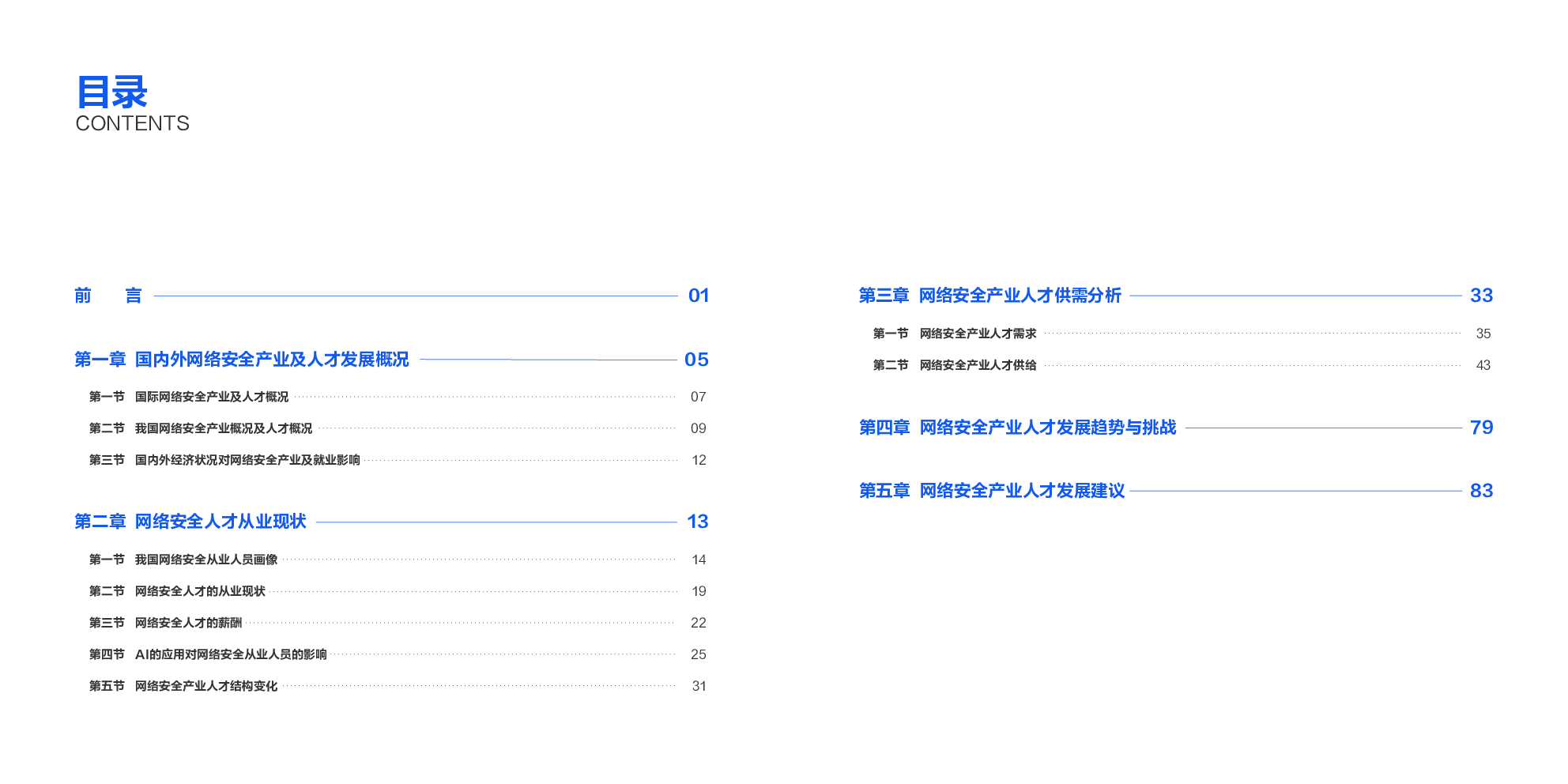Open 第三章 网络安全产业人才供需分析
The image size is (1568, 784).
[990, 296]
